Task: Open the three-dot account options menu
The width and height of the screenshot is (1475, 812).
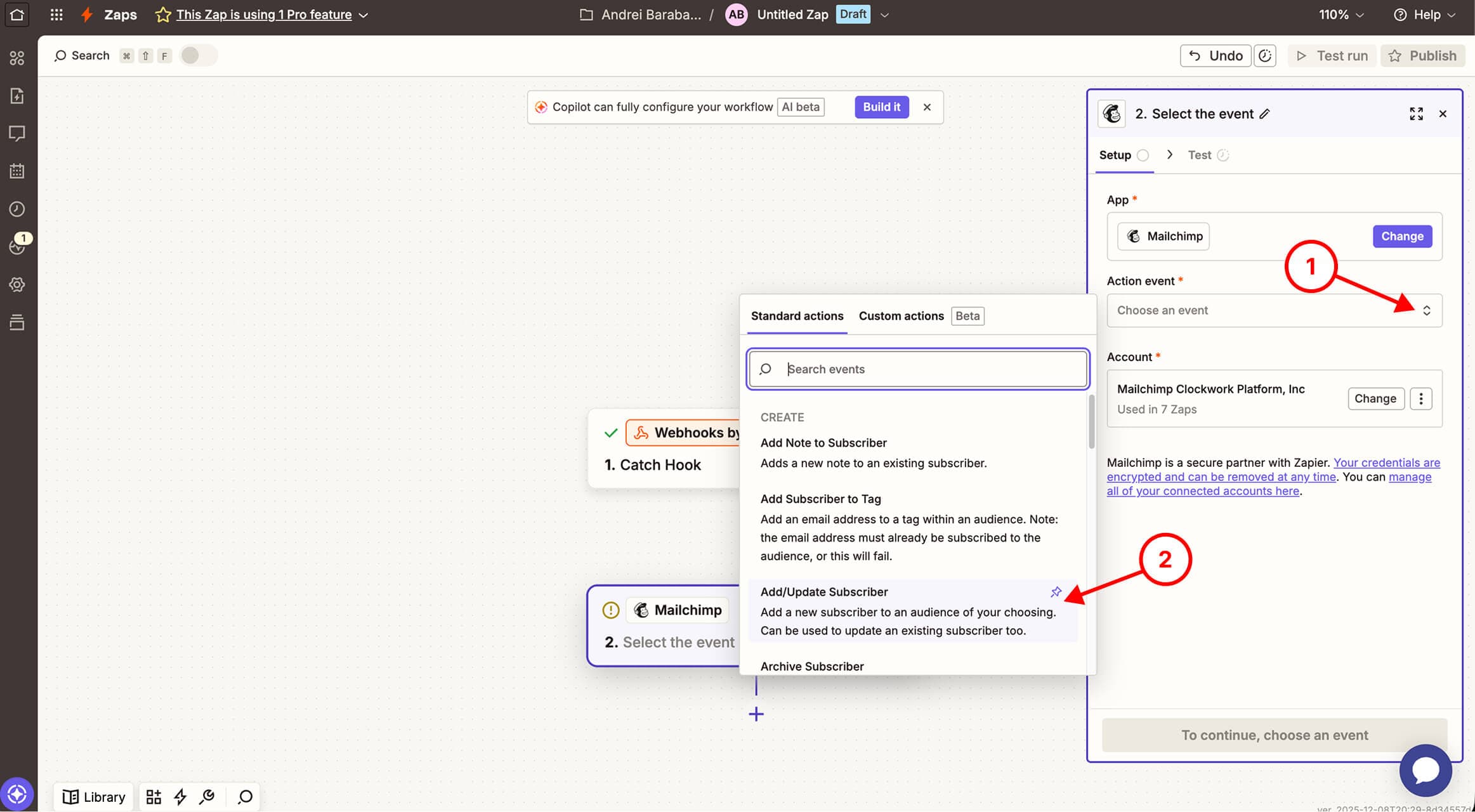Action: click(x=1420, y=398)
